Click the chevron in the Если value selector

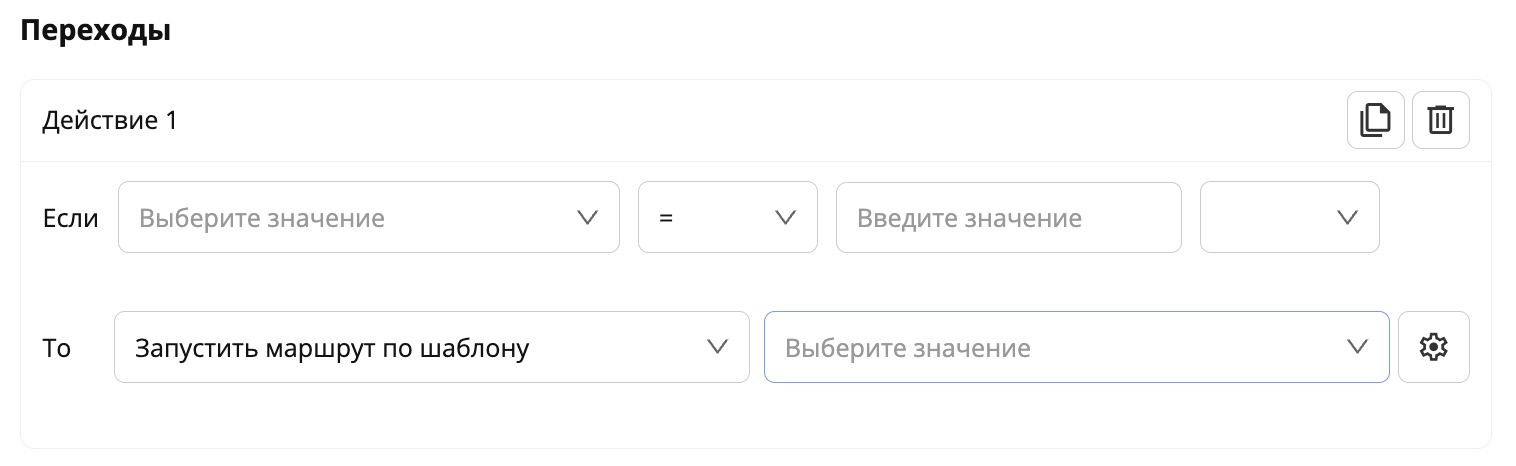(x=588, y=217)
